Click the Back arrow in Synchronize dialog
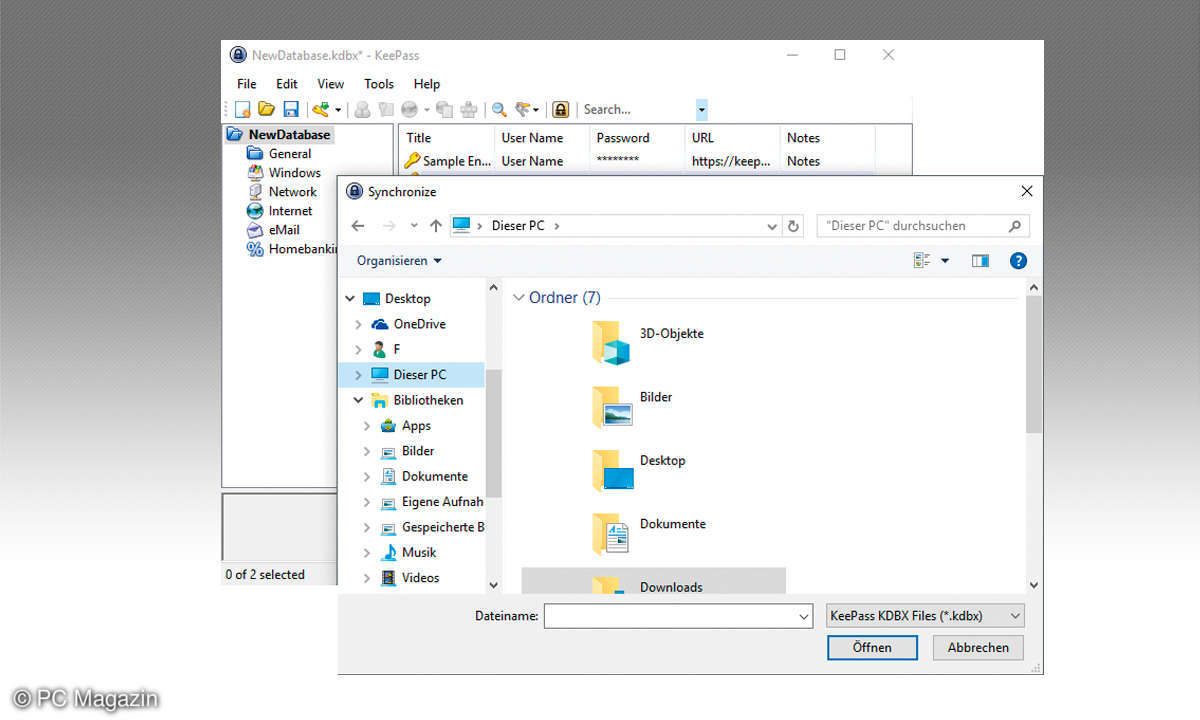 [358, 226]
